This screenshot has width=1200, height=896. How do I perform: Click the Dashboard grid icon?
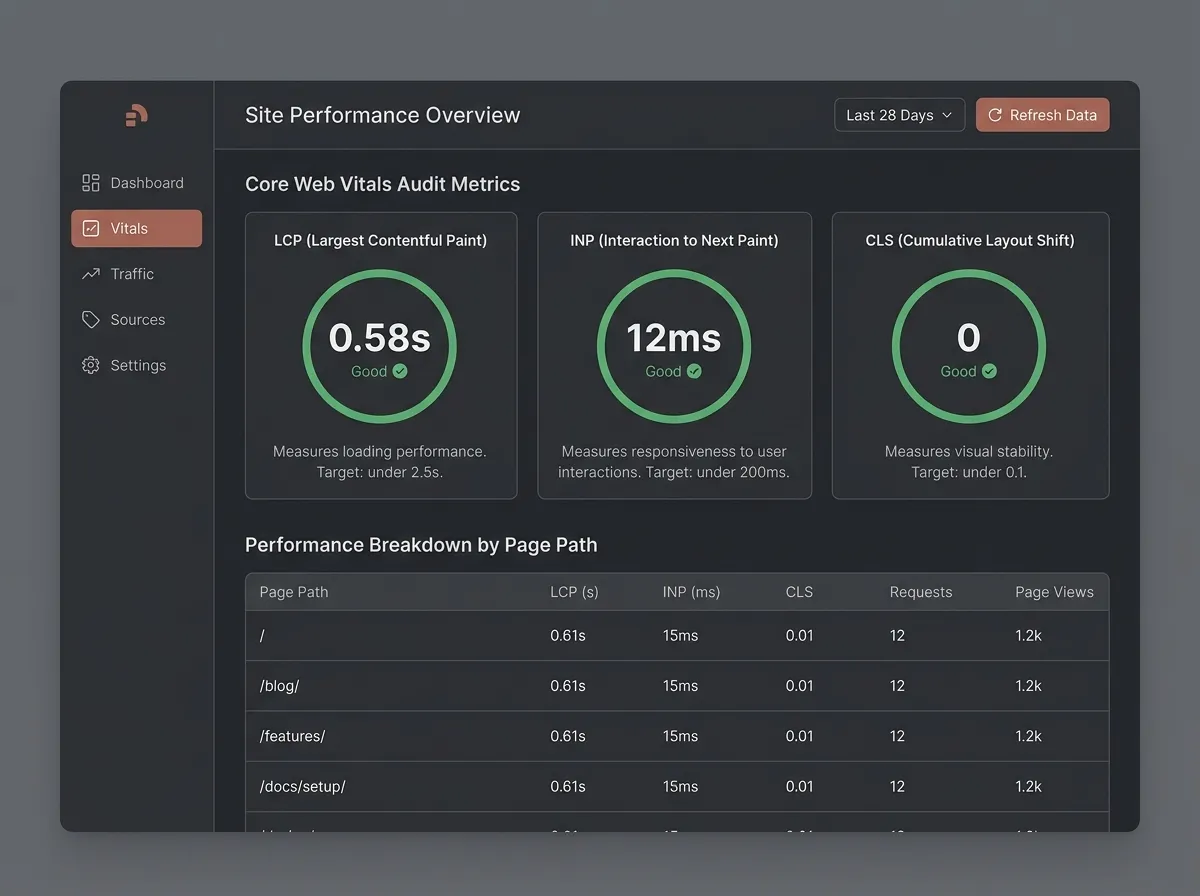(x=91, y=182)
